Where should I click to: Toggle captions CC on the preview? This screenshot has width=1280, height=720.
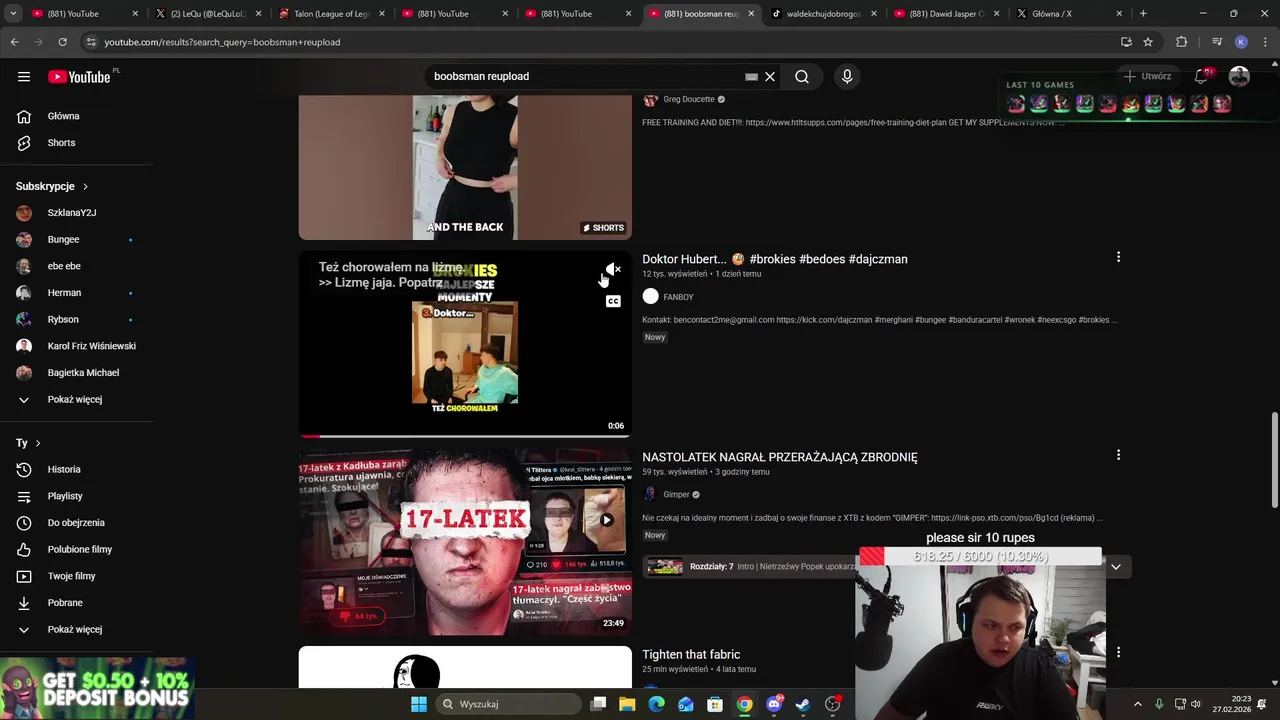(613, 301)
